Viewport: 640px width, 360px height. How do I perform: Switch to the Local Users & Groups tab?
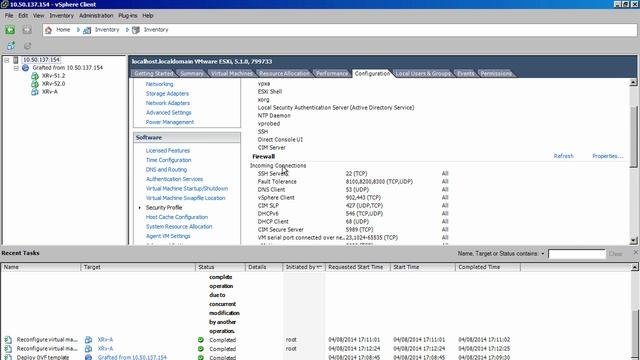[423, 73]
